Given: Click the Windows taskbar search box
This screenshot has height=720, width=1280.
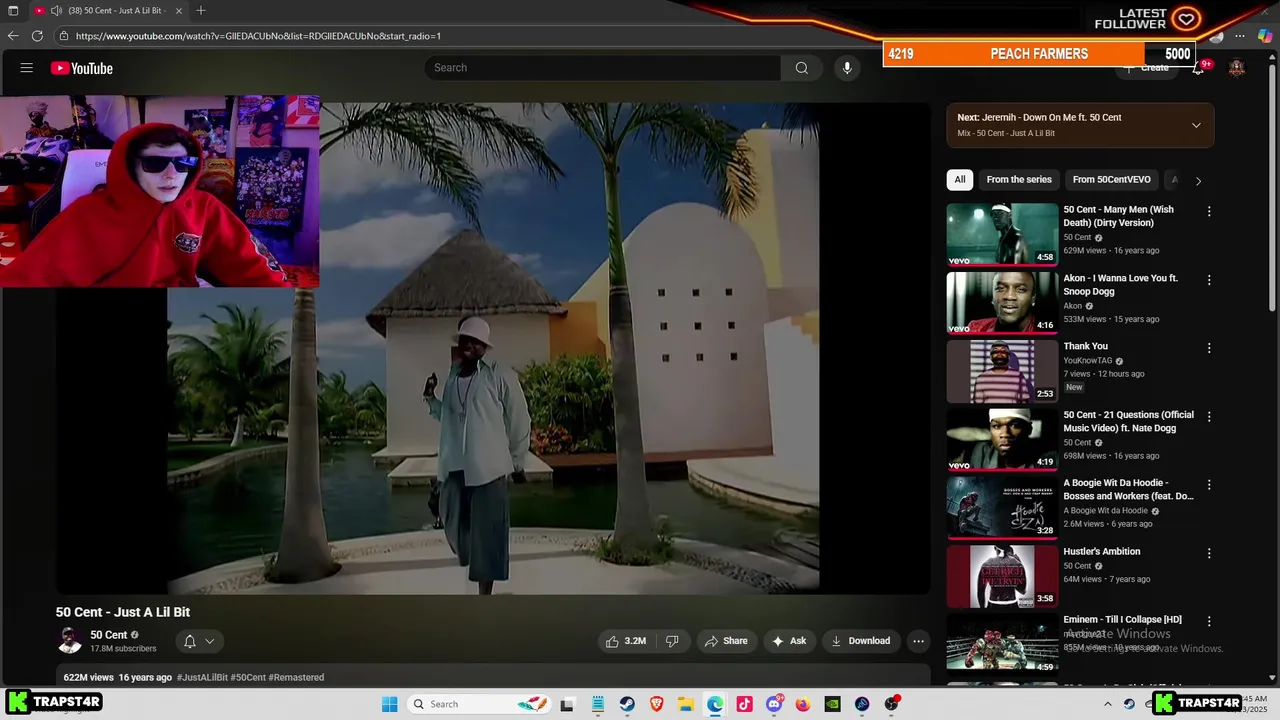Looking at the screenshot, I should (x=479, y=704).
